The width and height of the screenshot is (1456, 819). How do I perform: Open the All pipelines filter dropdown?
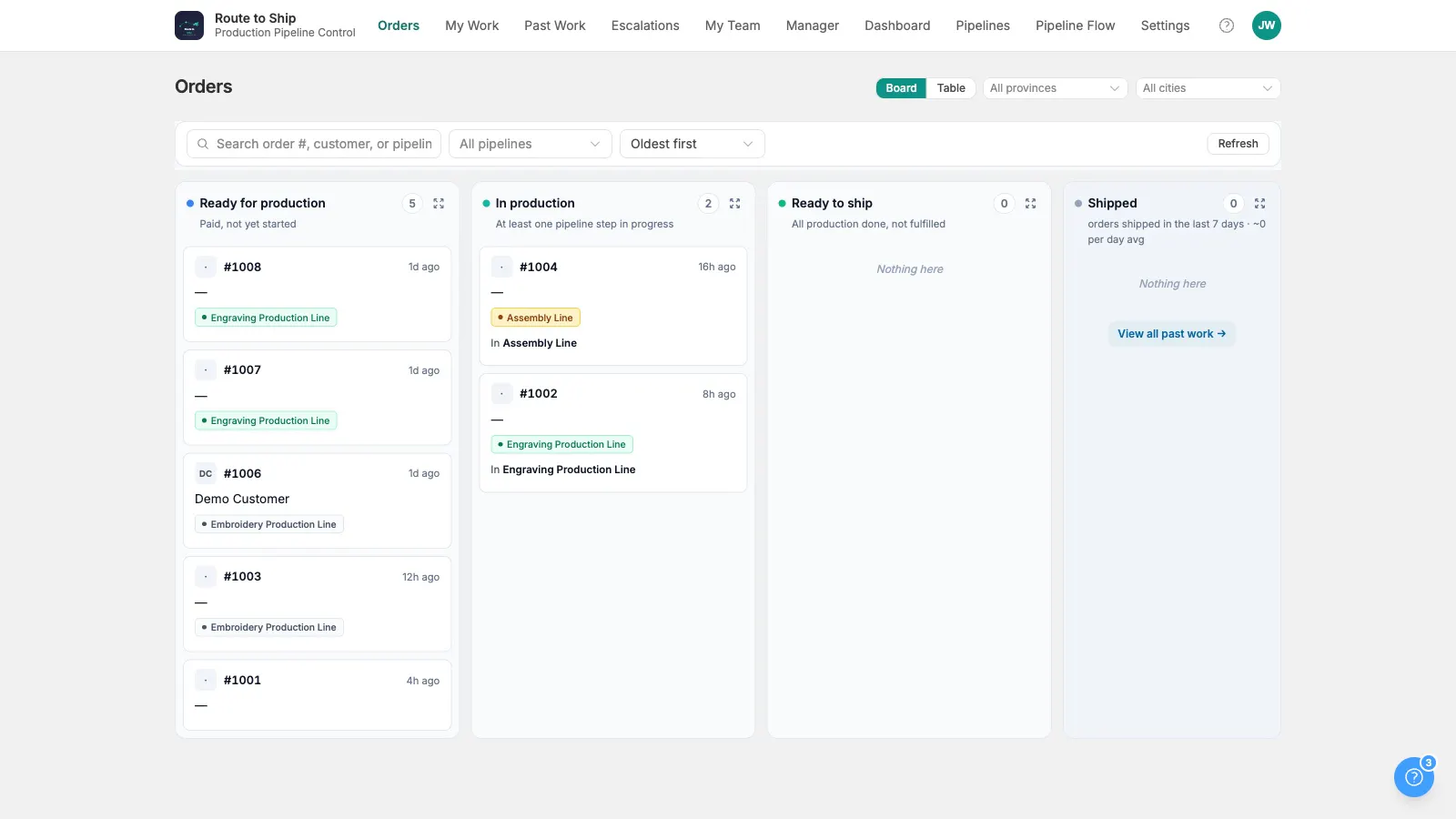pyautogui.click(x=530, y=144)
